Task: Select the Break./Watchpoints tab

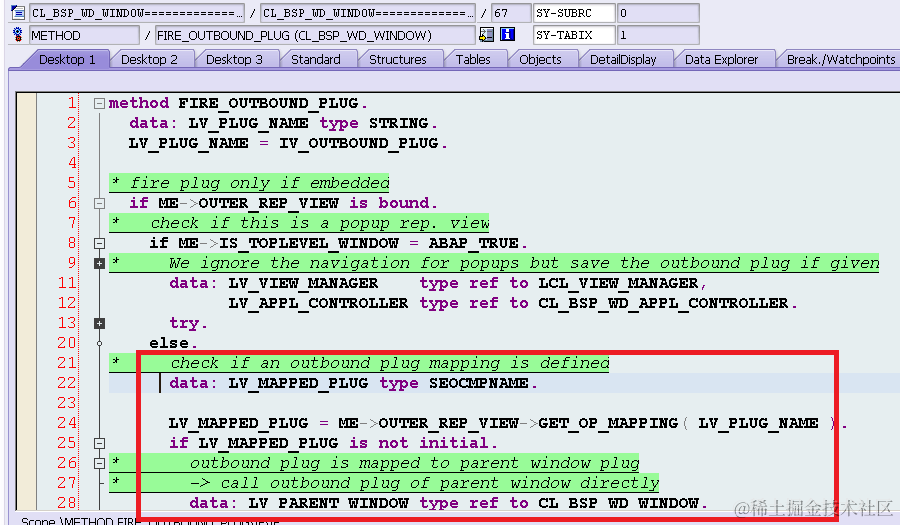Action: pyautogui.click(x=840, y=59)
